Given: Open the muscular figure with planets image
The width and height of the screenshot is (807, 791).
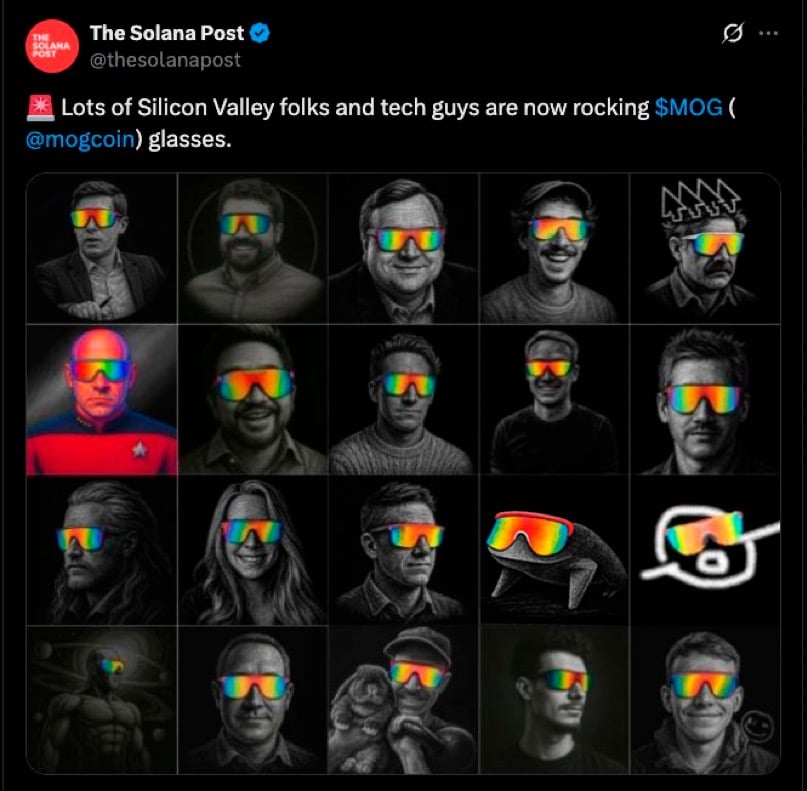Looking at the screenshot, I should [x=101, y=700].
